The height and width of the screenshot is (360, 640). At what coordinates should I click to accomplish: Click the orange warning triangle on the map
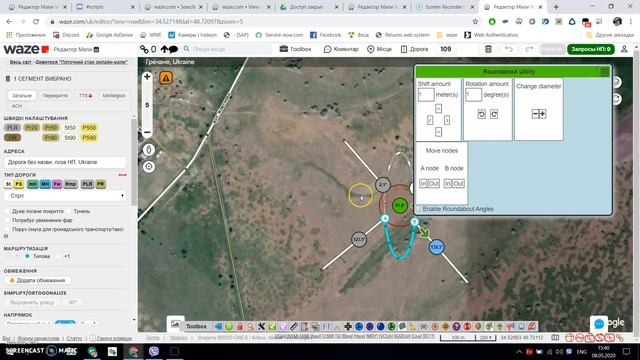(166, 78)
